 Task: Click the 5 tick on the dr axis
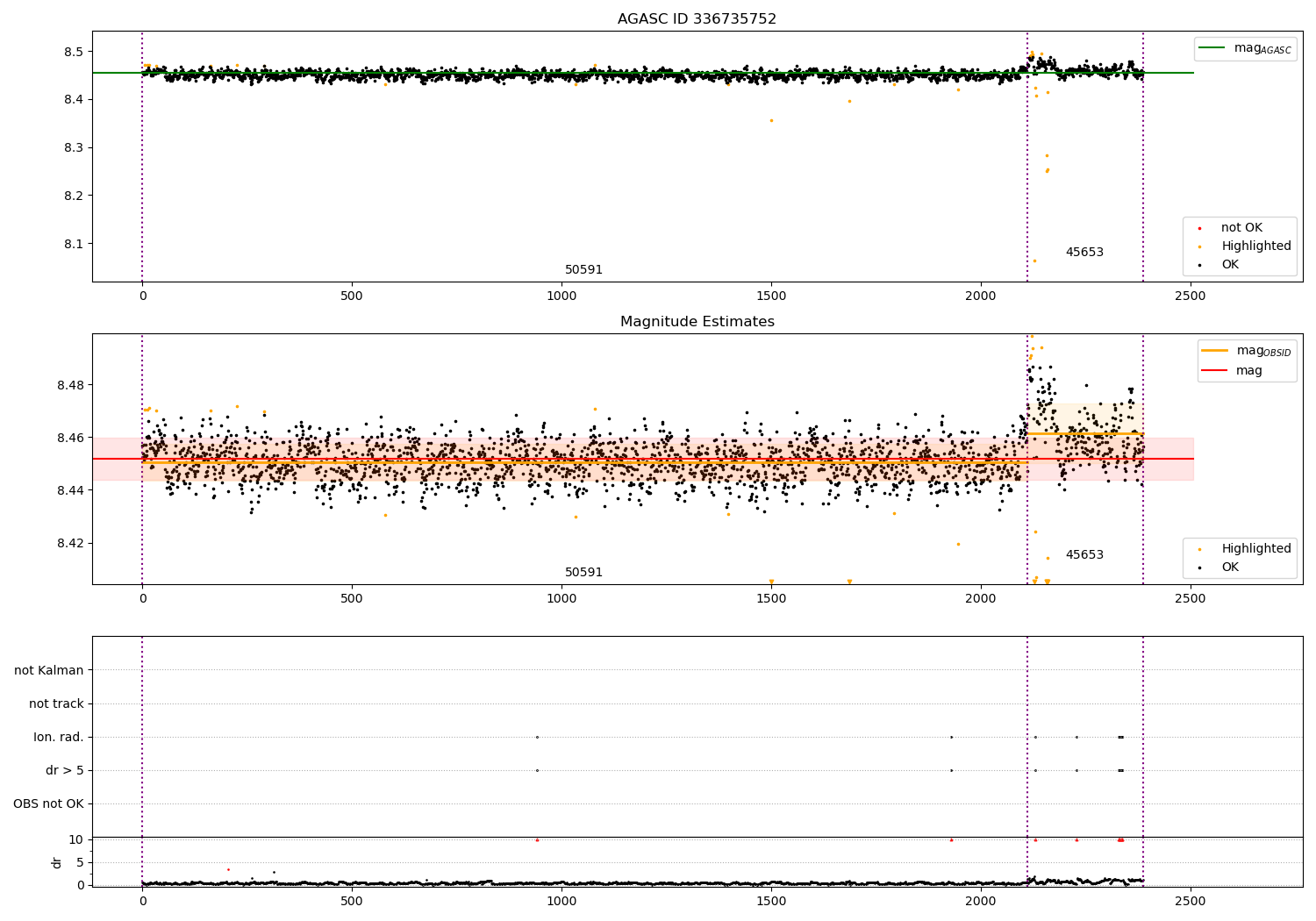pyautogui.click(x=81, y=863)
